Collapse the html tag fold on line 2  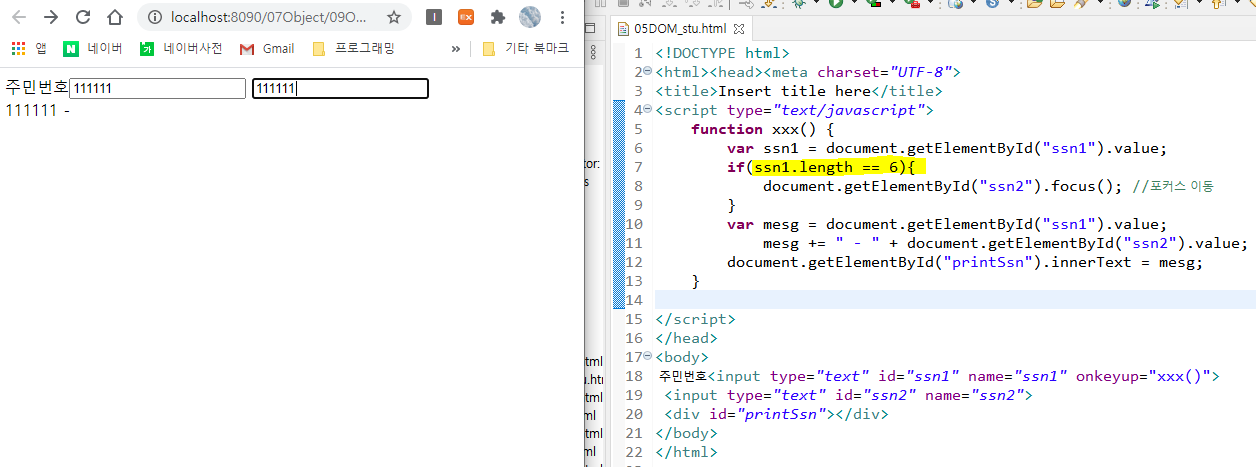[647, 72]
